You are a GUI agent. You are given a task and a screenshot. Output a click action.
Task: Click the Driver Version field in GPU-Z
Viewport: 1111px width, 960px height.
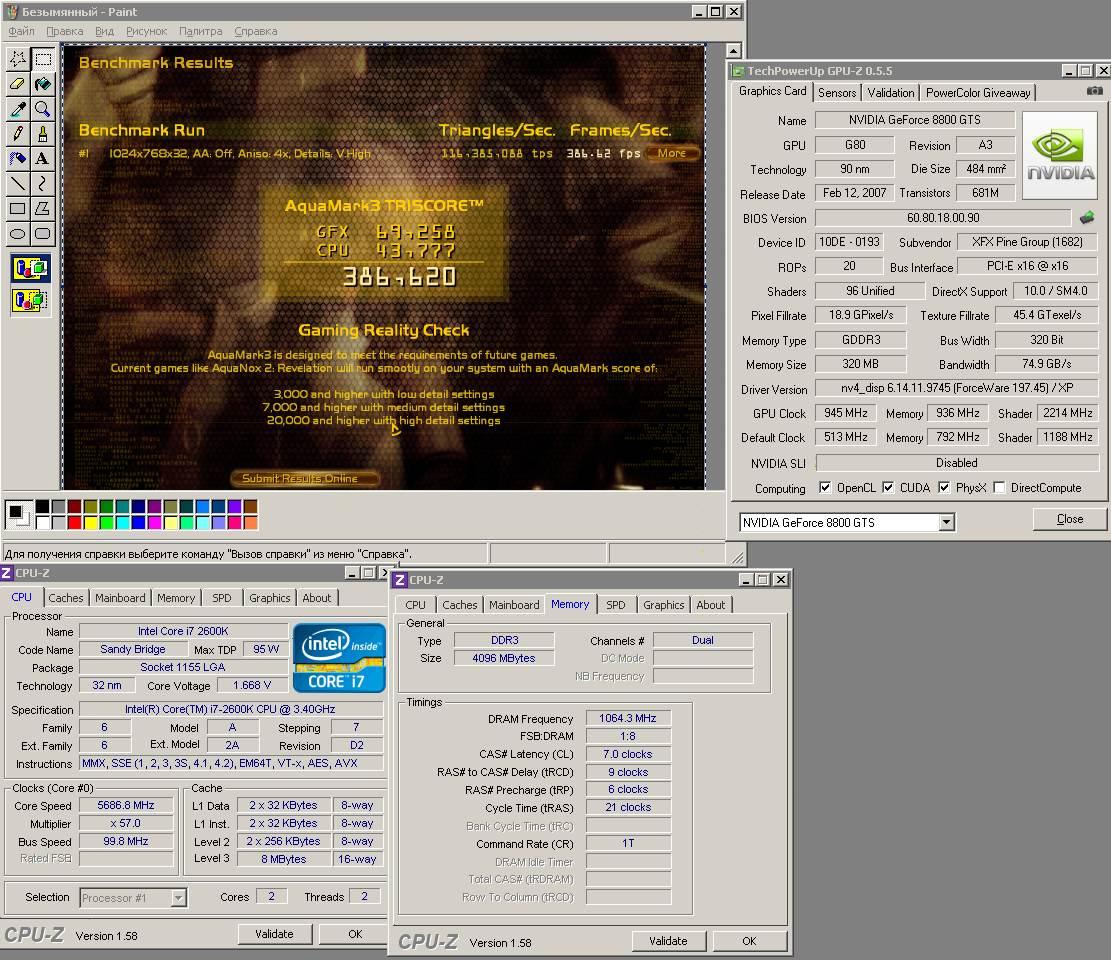point(957,388)
